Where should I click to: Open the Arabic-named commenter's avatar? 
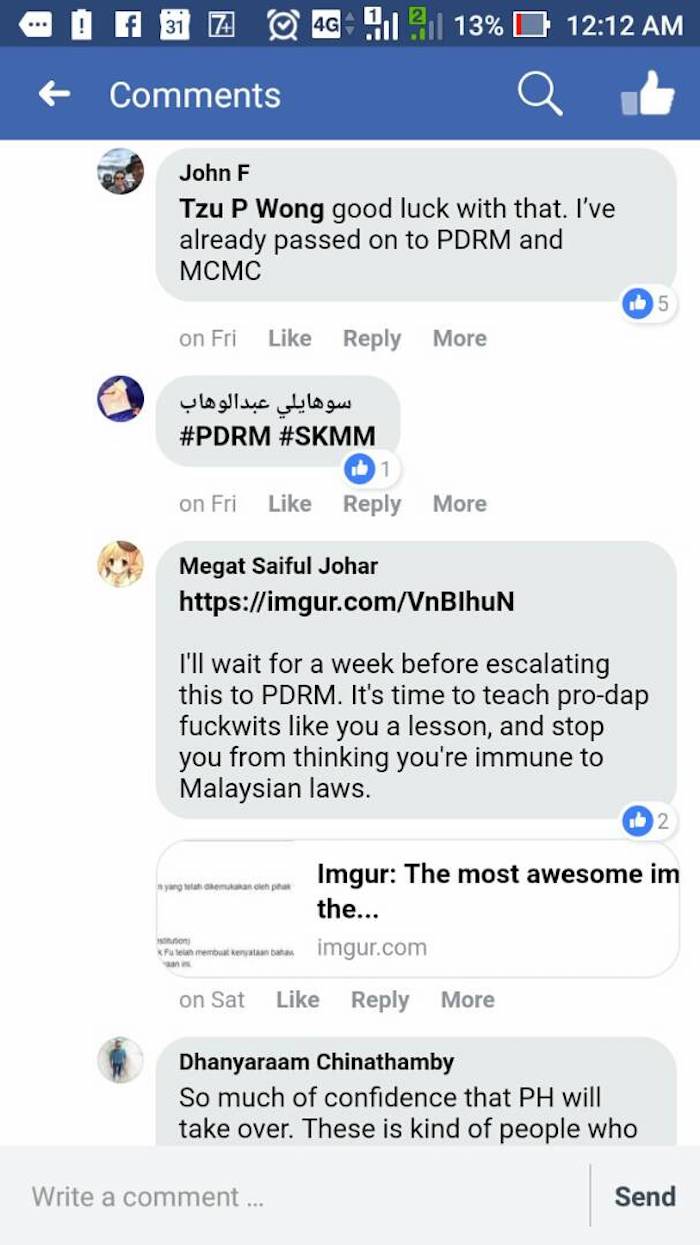(120, 398)
